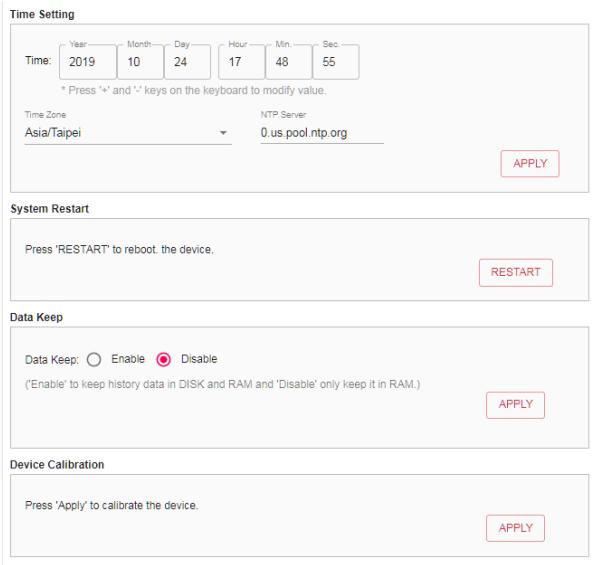This screenshot has height=565, width=595.
Task: Click the Min. field showing 48
Action: coord(289,62)
